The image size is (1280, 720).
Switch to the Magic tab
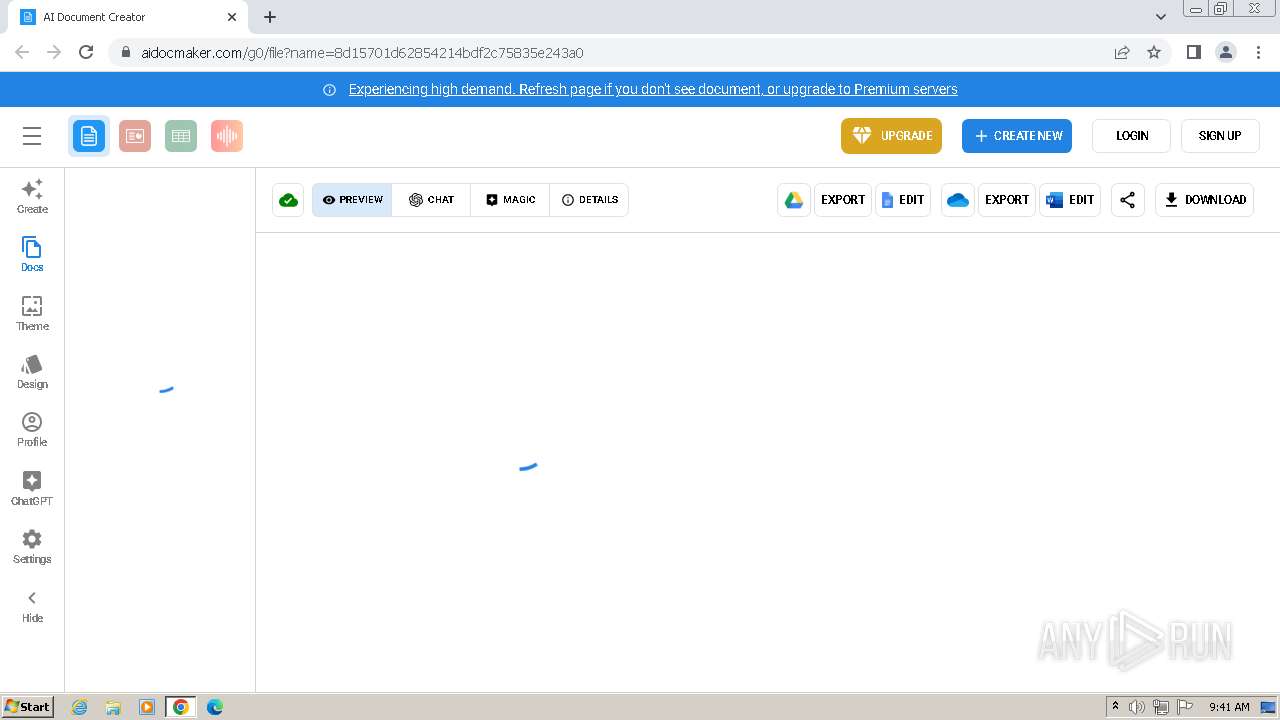pyautogui.click(x=510, y=200)
